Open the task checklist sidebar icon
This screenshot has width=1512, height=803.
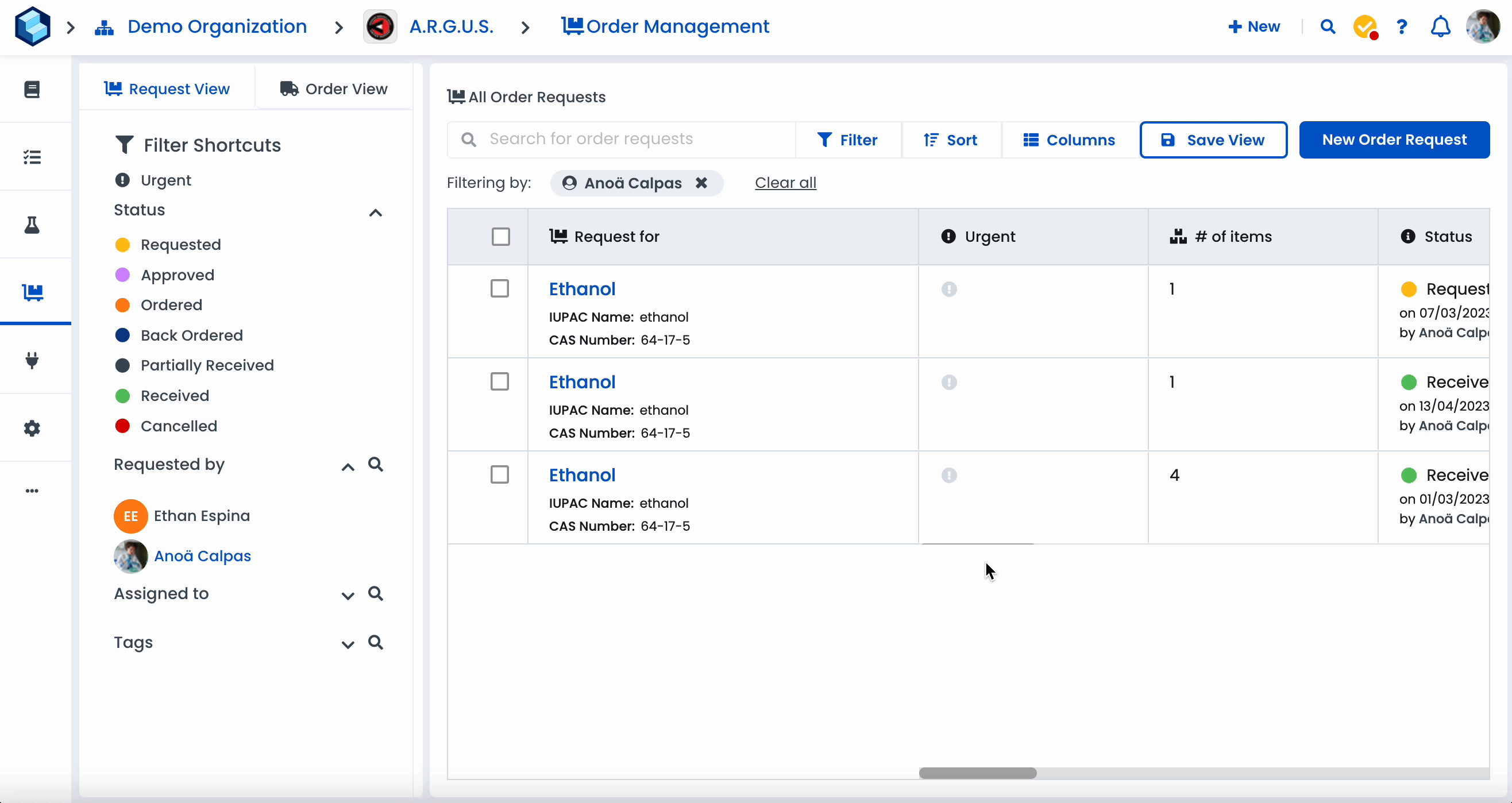click(32, 157)
